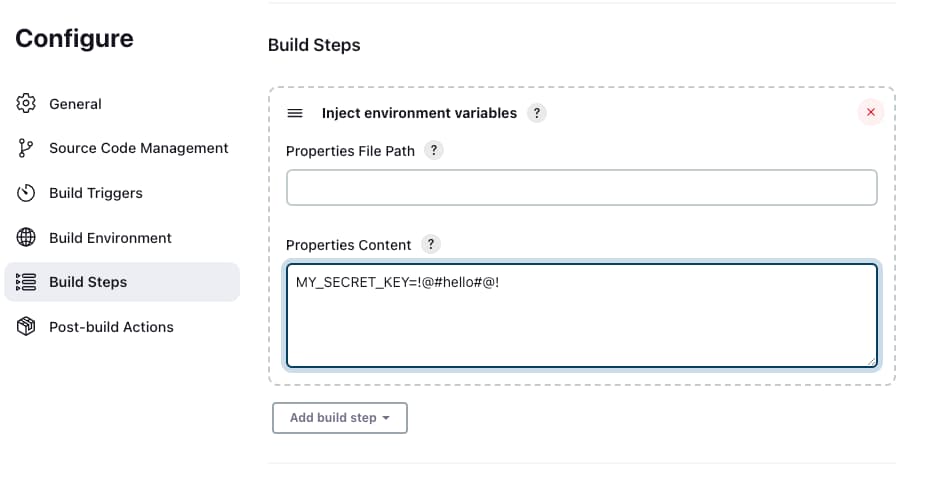The width and height of the screenshot is (926, 480).
Task: Open help for Inject environment variables
Action: (x=536, y=113)
